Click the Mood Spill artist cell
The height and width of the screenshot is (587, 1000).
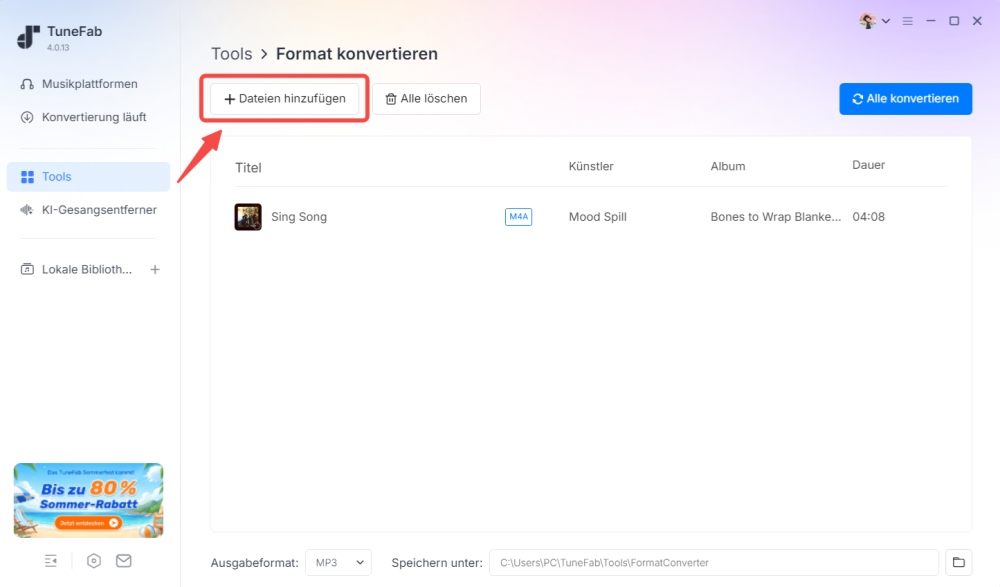coord(598,217)
